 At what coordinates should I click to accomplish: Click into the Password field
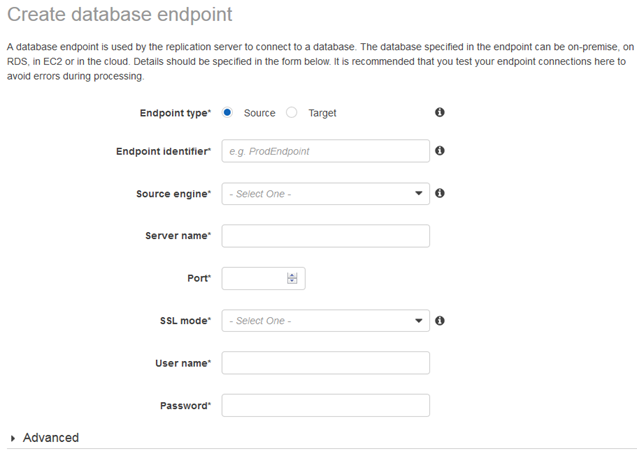[325, 405]
